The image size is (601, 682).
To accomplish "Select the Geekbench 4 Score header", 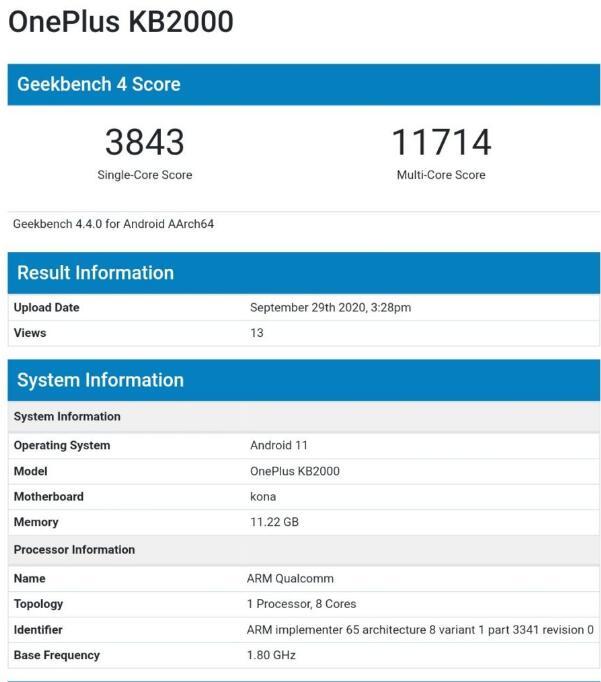I will (x=304, y=84).
